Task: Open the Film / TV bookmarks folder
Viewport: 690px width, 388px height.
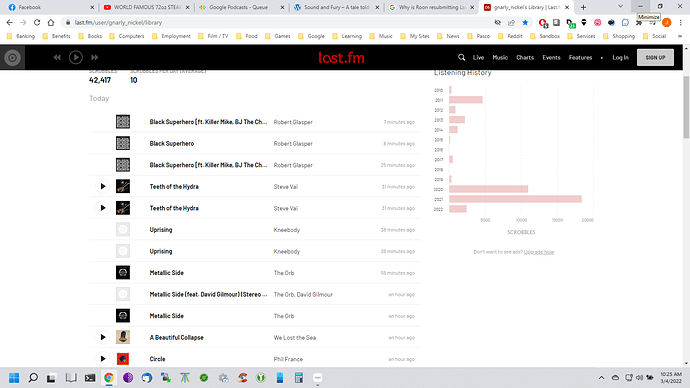Action: (213, 36)
